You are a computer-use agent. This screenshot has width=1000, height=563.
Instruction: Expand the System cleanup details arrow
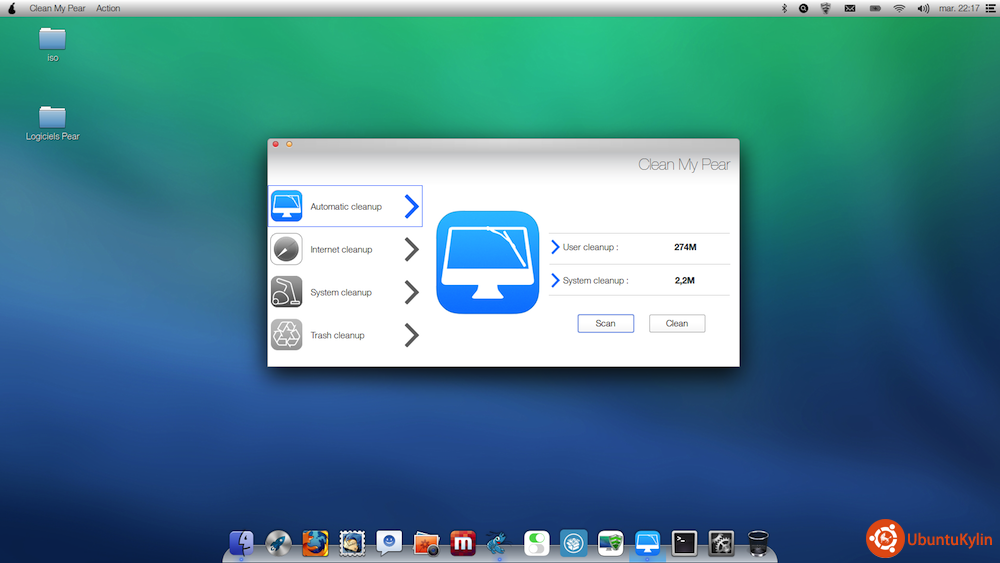coord(556,281)
